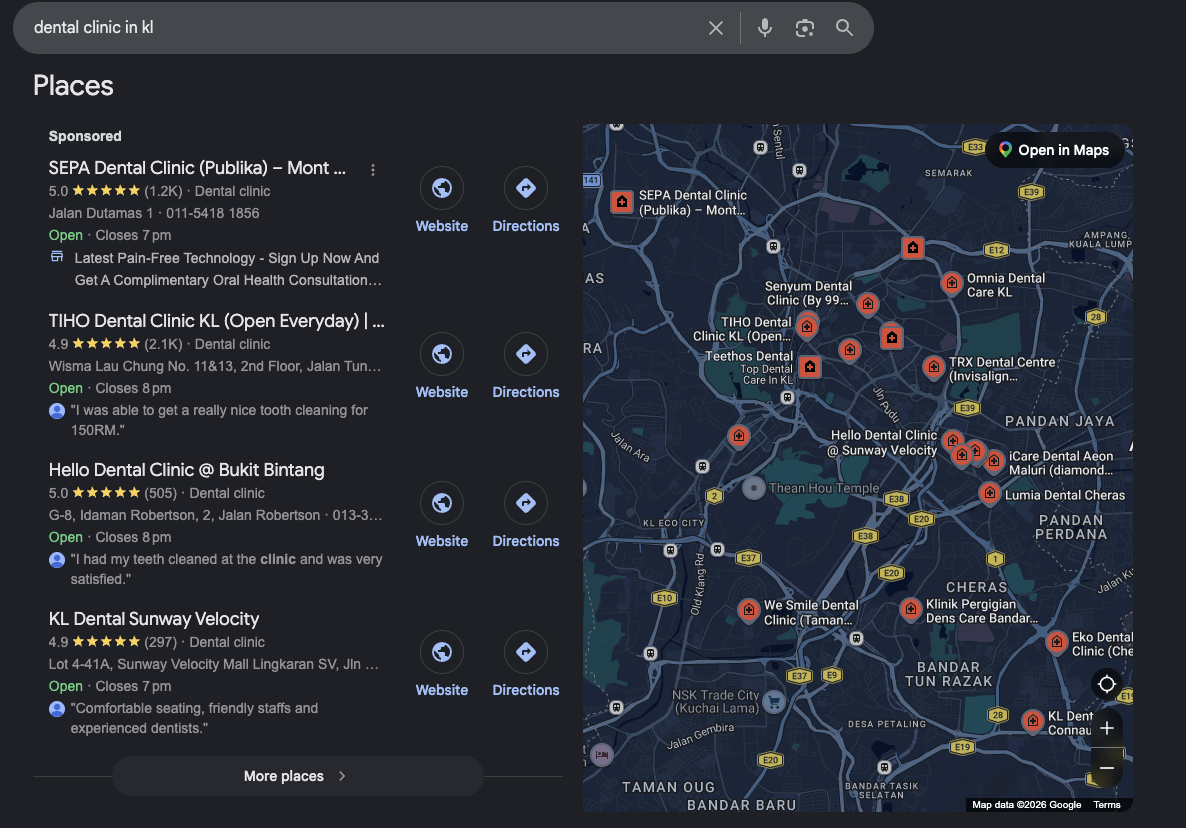Get Directions to KL Dental Sunway Velocity
The width and height of the screenshot is (1186, 828).
526,665
